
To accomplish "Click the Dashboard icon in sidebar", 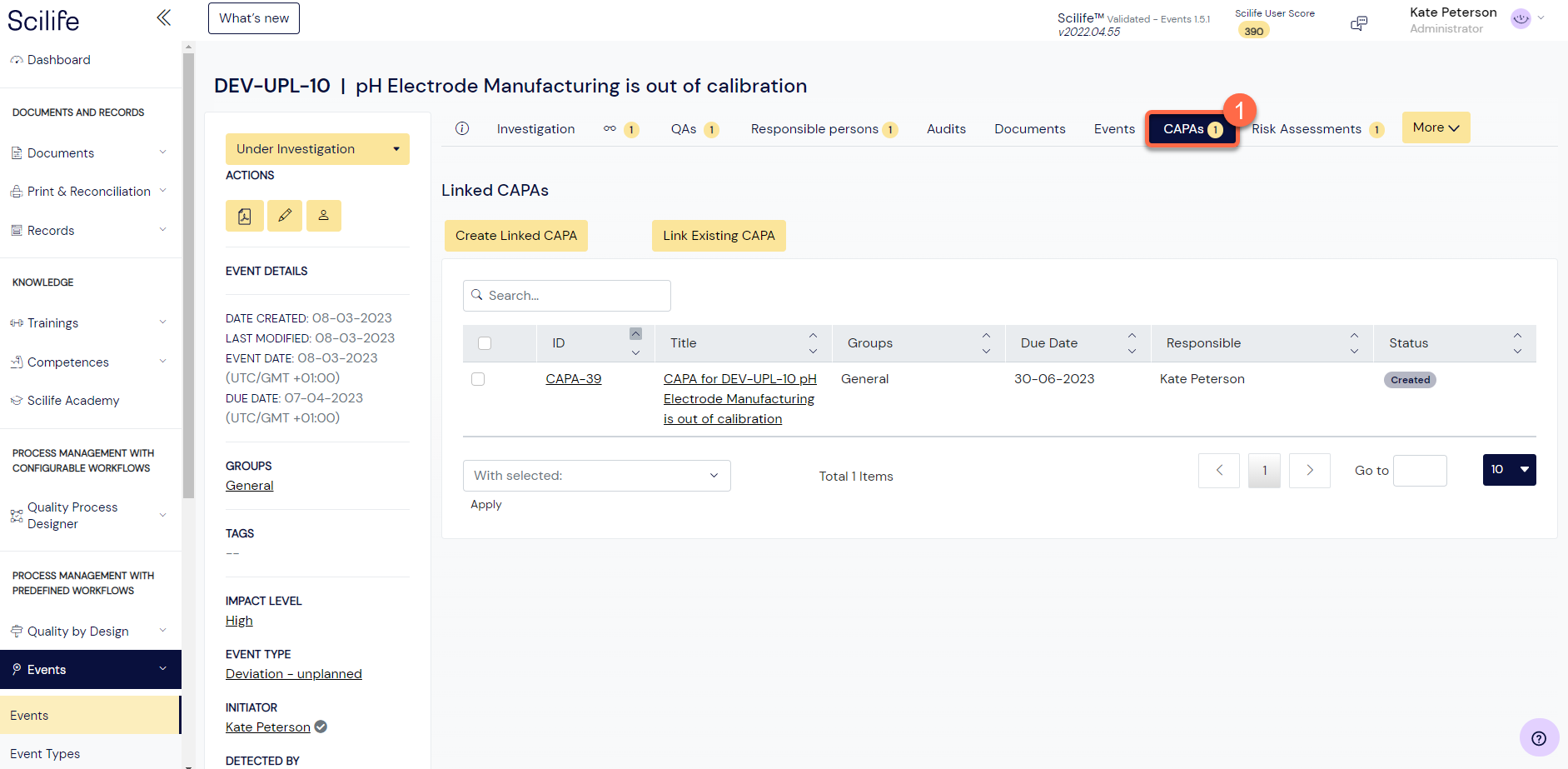I will pos(17,60).
